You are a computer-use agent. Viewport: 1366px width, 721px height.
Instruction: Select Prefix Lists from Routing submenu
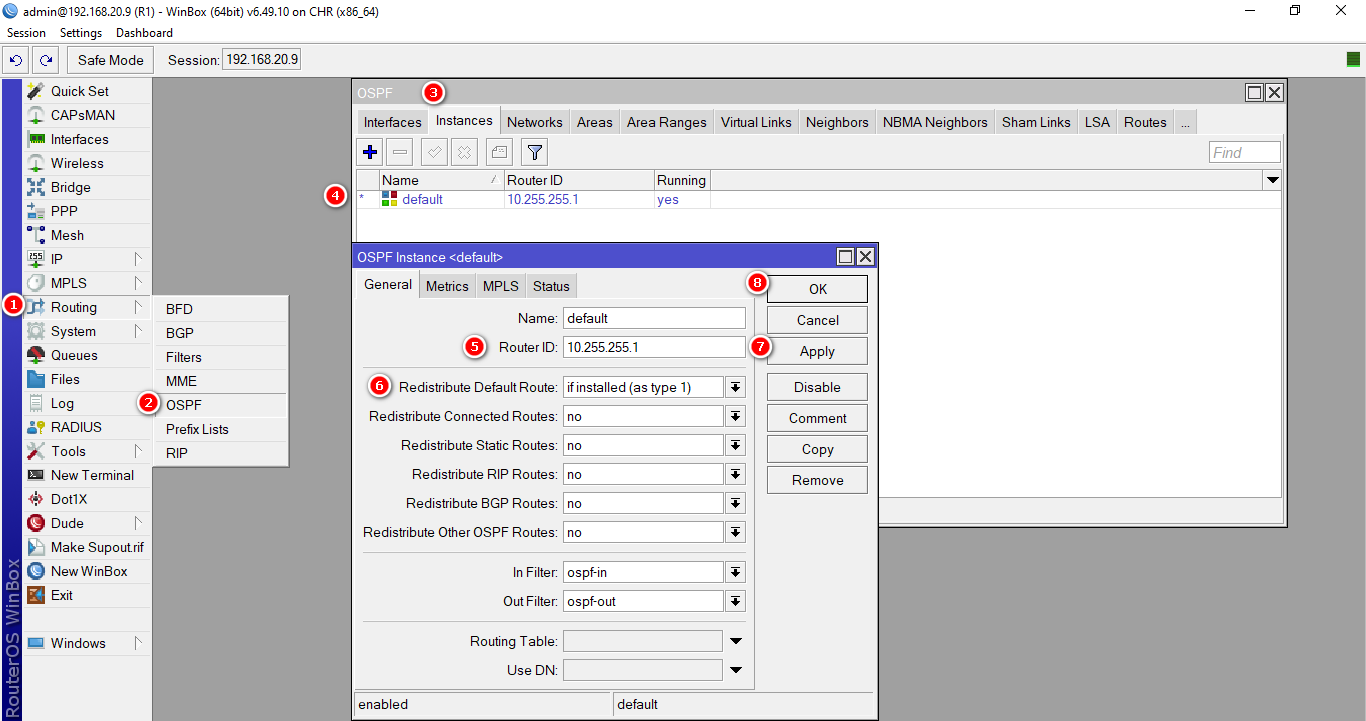coord(221,429)
